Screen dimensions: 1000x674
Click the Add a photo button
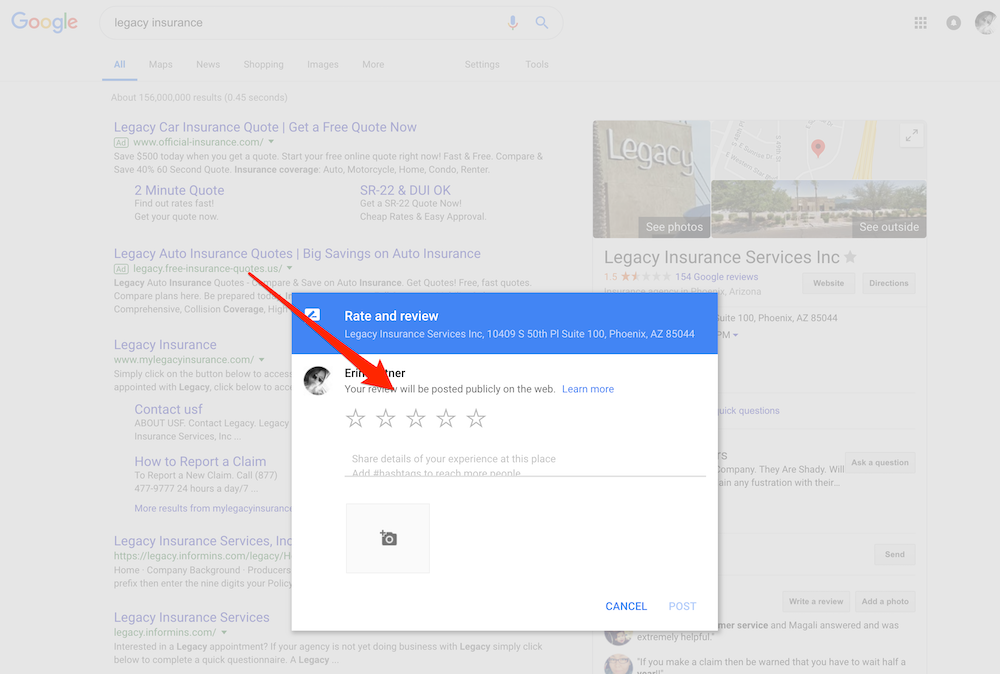885,601
